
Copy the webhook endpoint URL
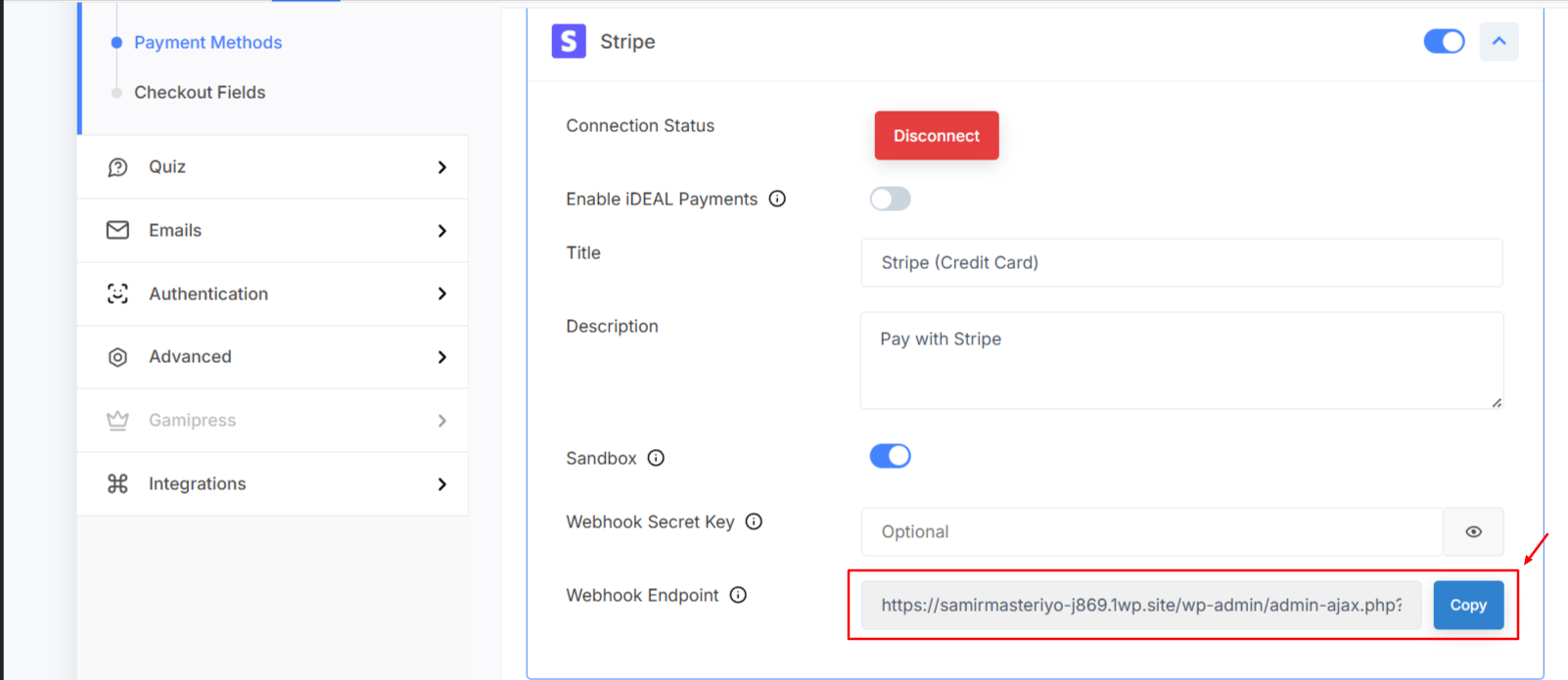tap(1468, 605)
